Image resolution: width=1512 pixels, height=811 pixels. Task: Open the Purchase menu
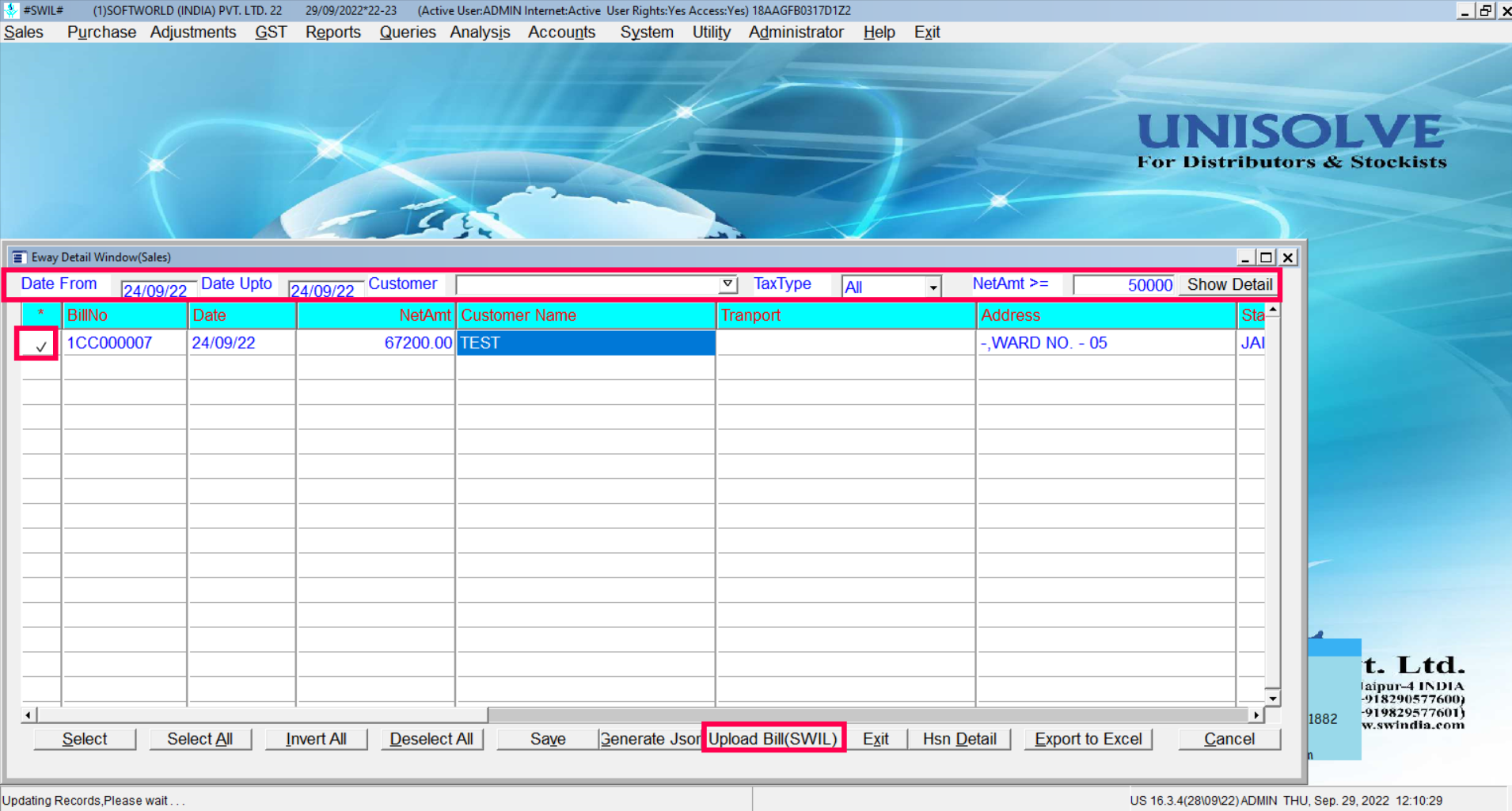click(x=101, y=32)
